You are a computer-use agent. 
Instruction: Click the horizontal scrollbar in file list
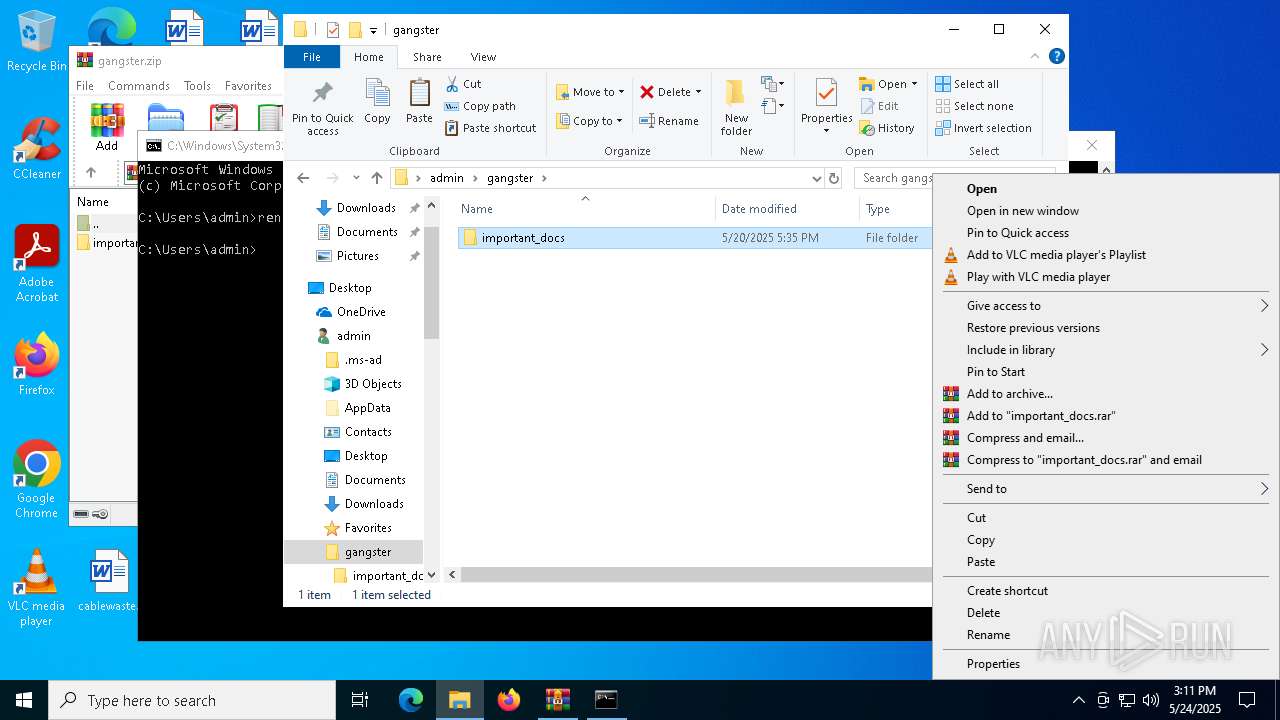pyautogui.click(x=696, y=575)
